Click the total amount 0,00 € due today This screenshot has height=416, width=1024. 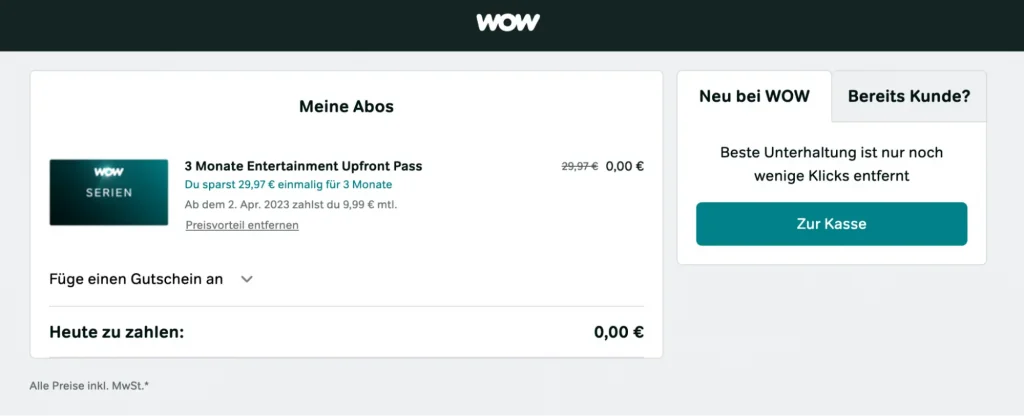(x=618, y=332)
